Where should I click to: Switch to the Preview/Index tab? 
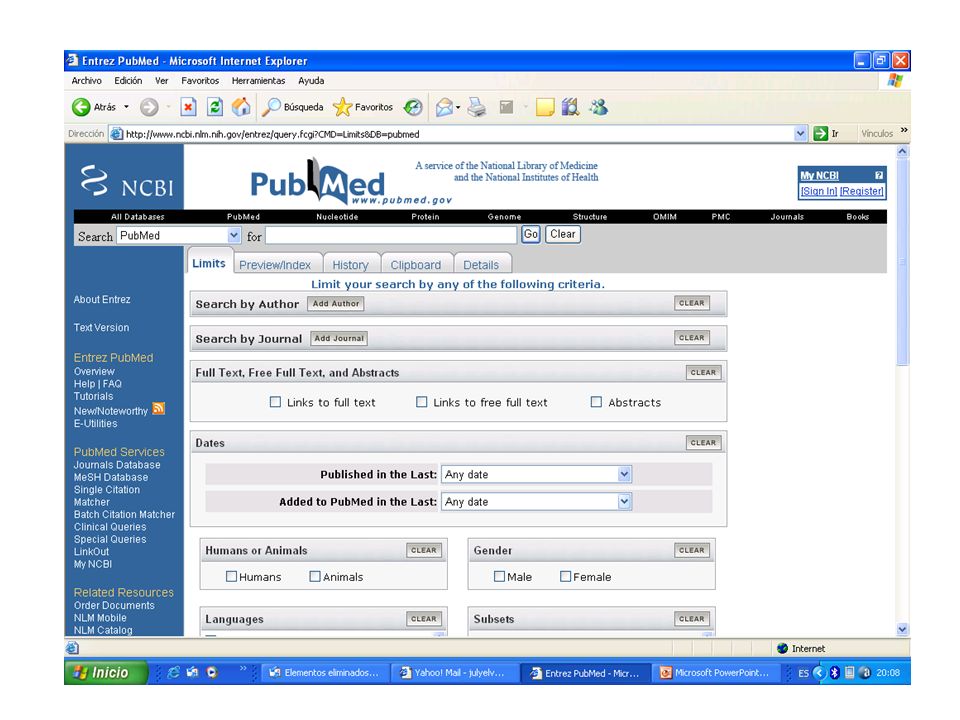[275, 264]
